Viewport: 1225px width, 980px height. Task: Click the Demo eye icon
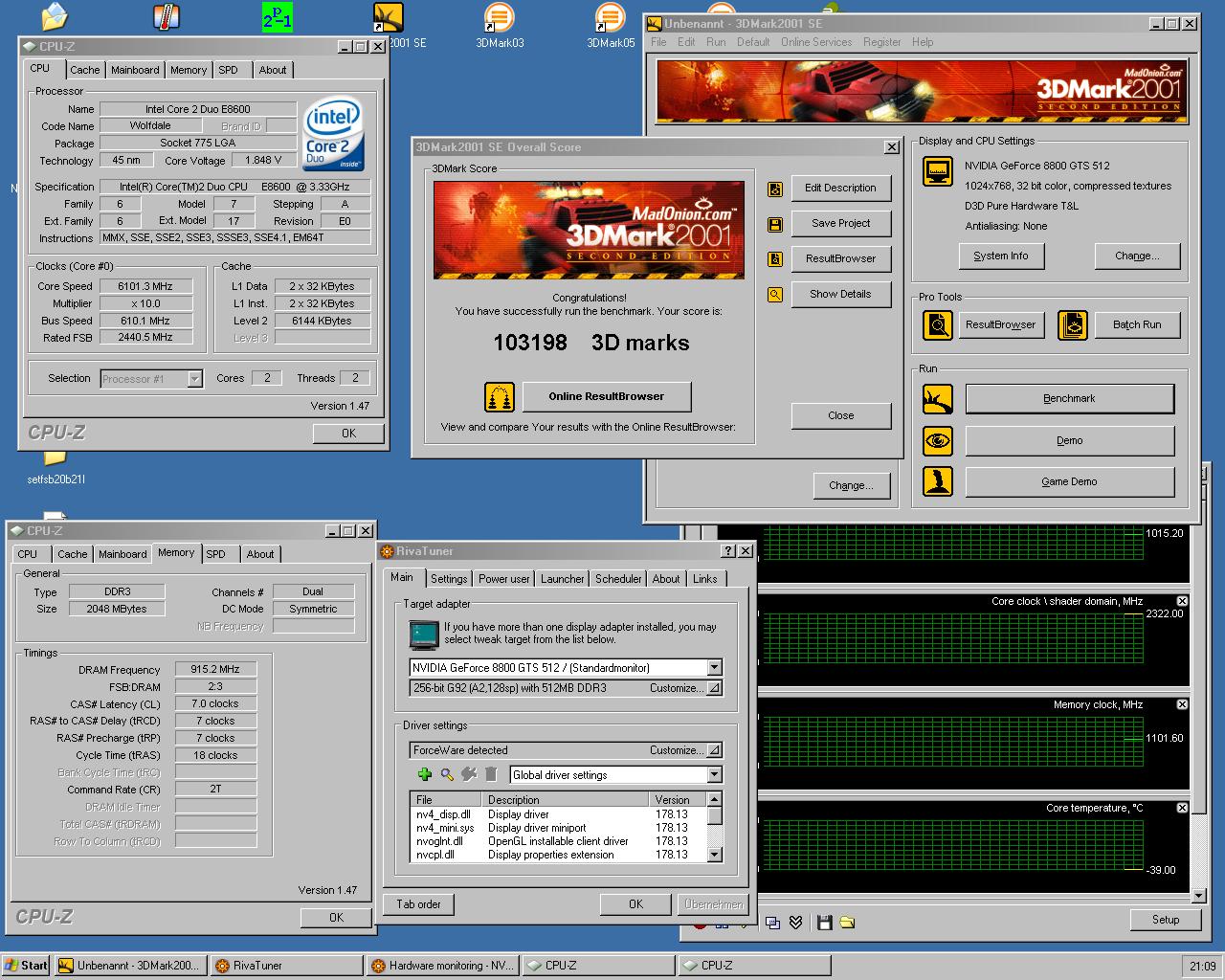point(938,440)
